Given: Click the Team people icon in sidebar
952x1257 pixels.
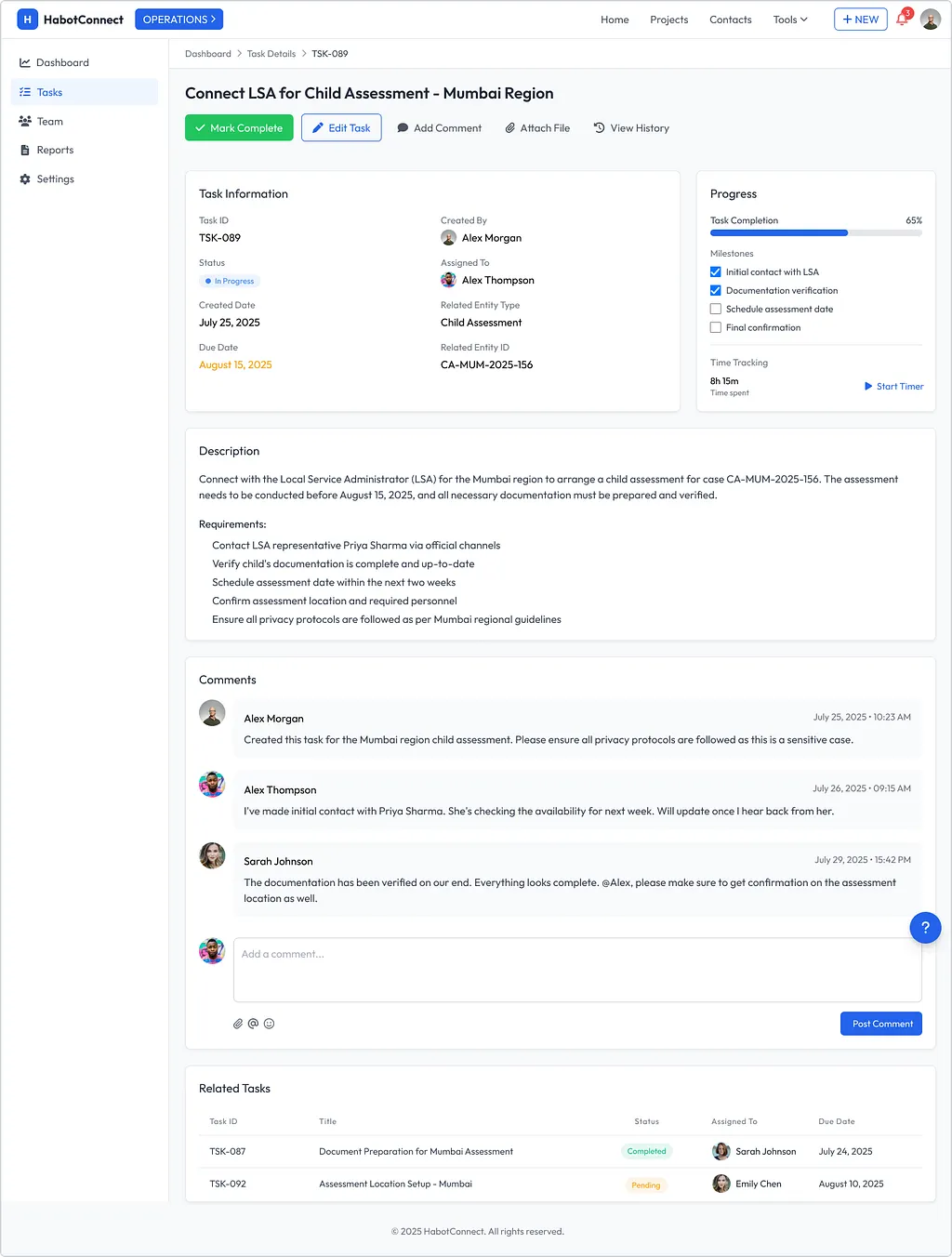Looking at the screenshot, I should [25, 121].
